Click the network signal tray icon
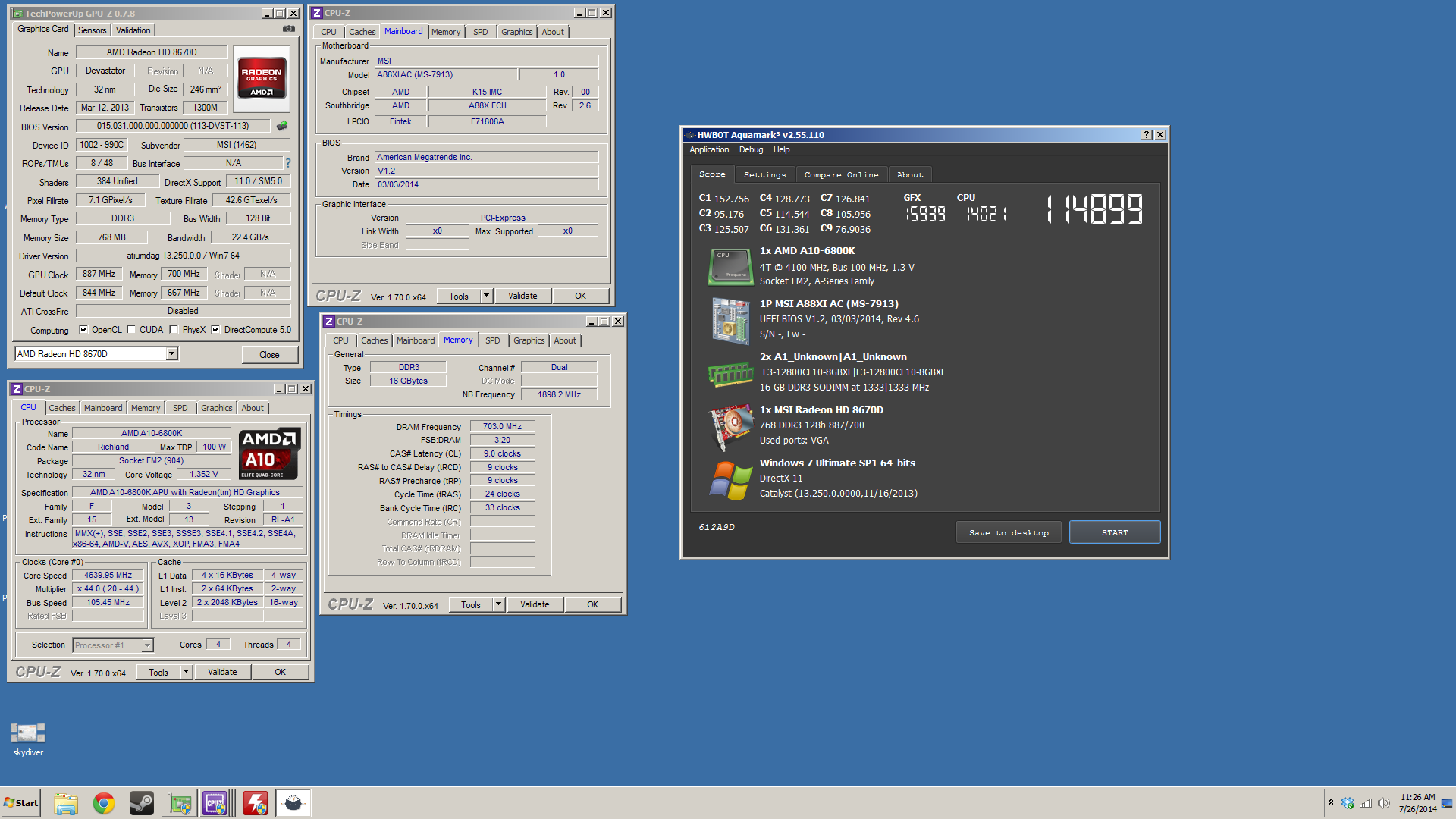This screenshot has width=1456, height=819. click(x=1366, y=803)
